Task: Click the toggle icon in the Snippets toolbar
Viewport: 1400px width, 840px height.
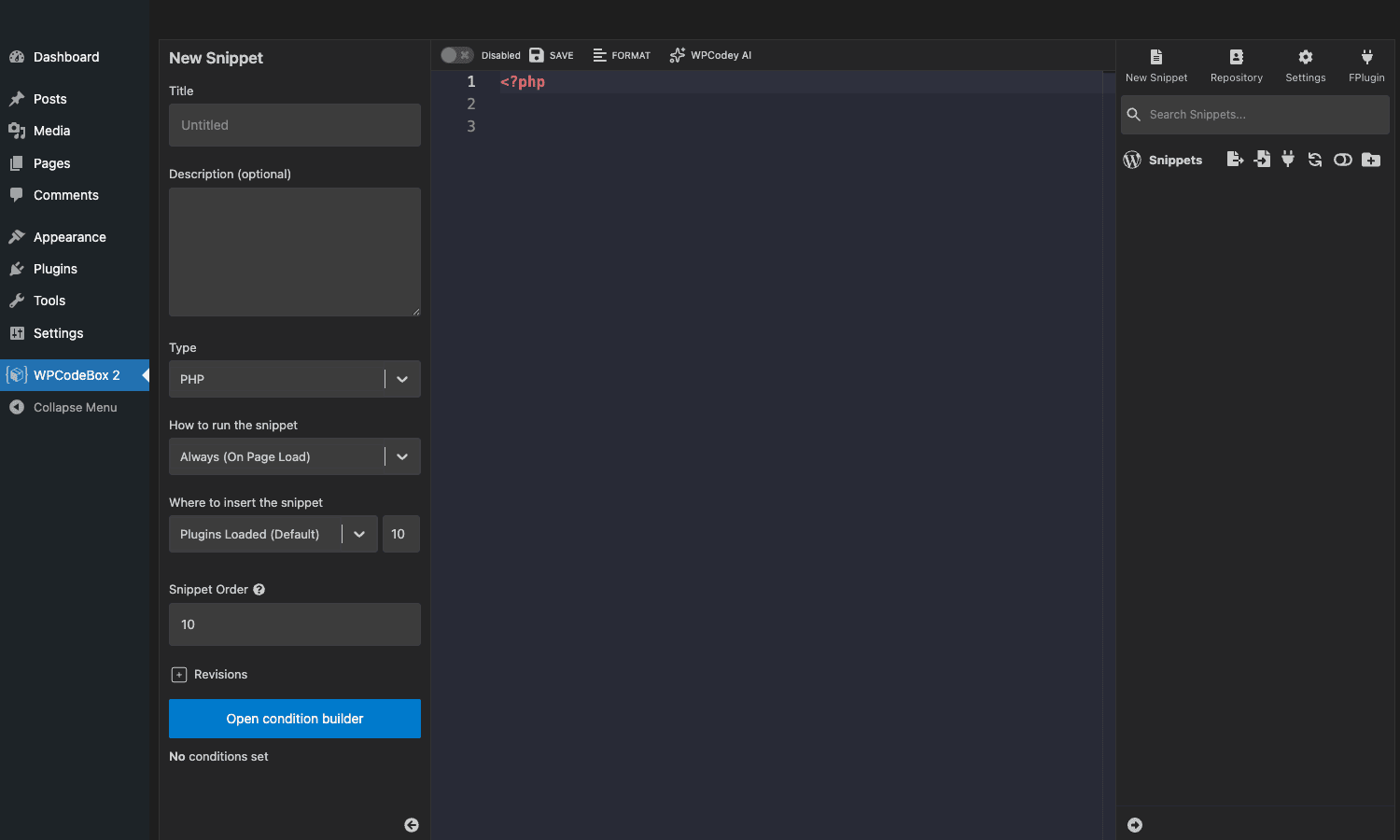Action: tap(1343, 160)
